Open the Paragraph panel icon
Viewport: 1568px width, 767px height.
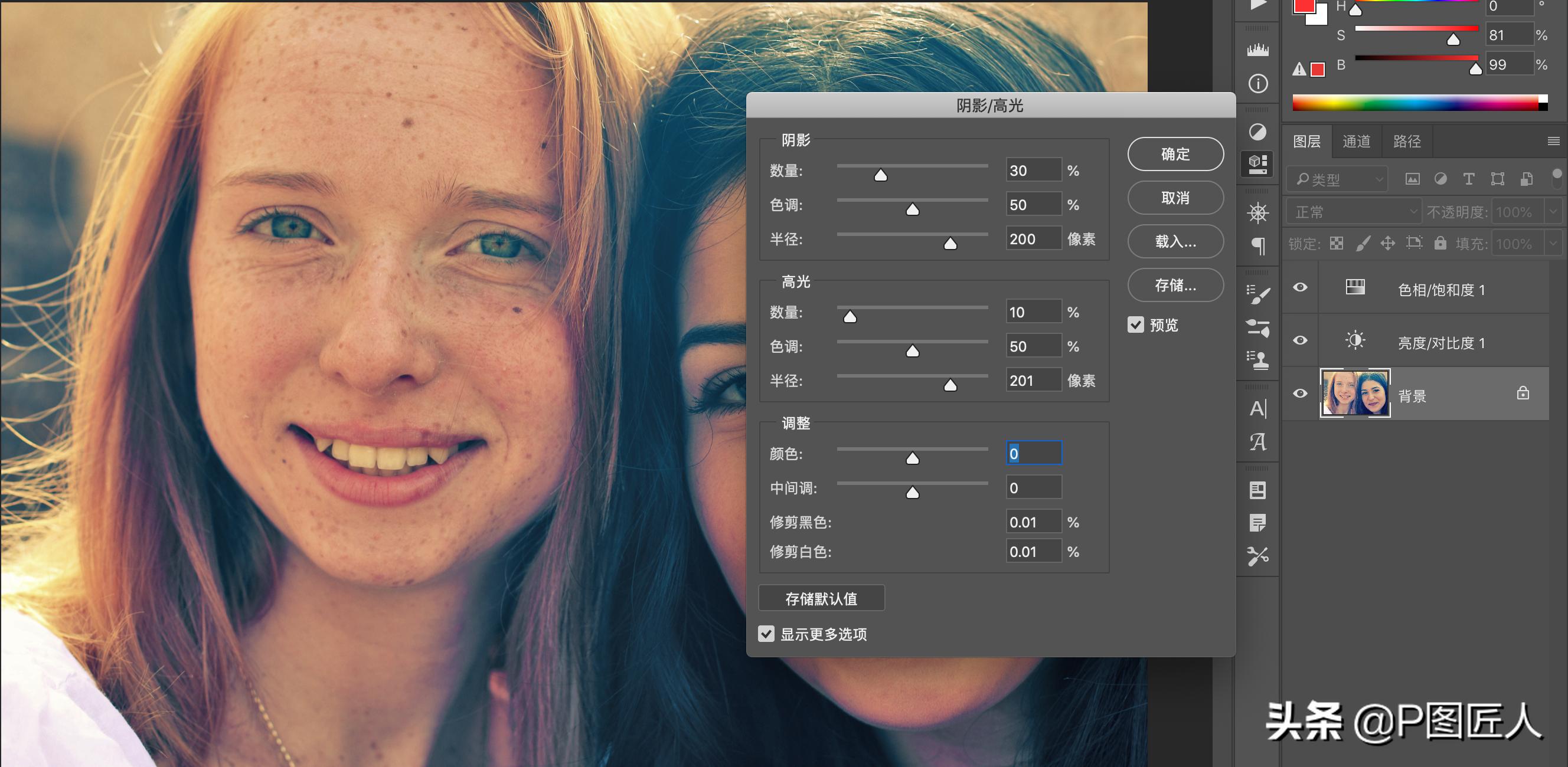1257,245
